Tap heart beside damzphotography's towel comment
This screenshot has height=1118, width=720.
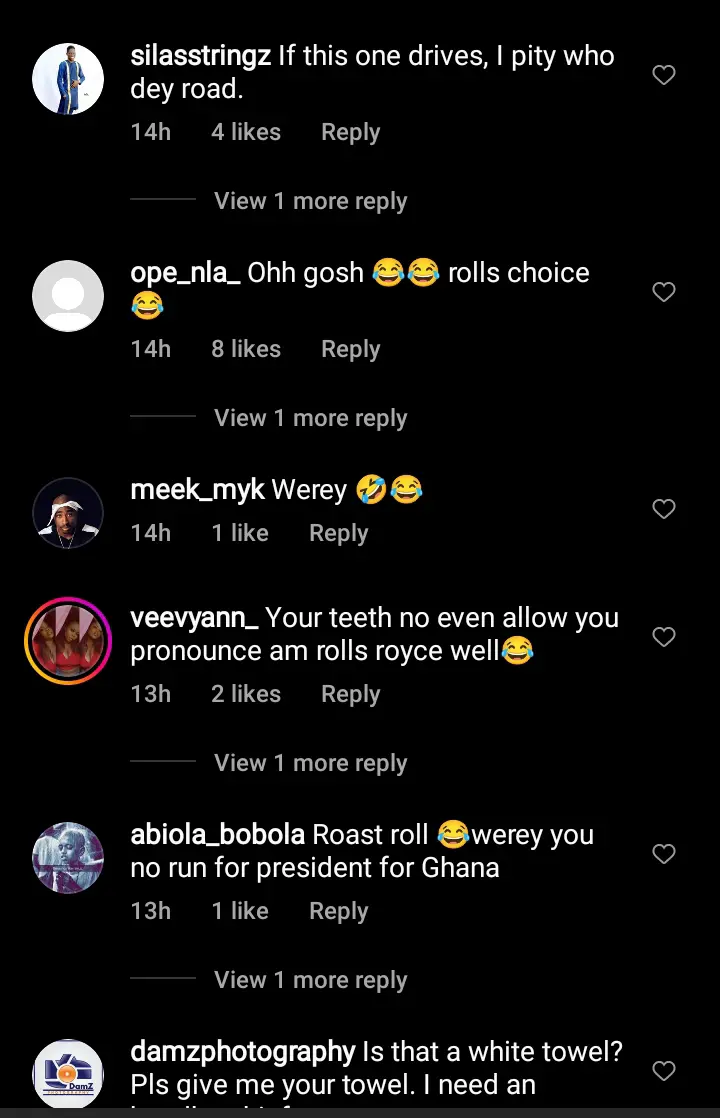pos(664,1071)
